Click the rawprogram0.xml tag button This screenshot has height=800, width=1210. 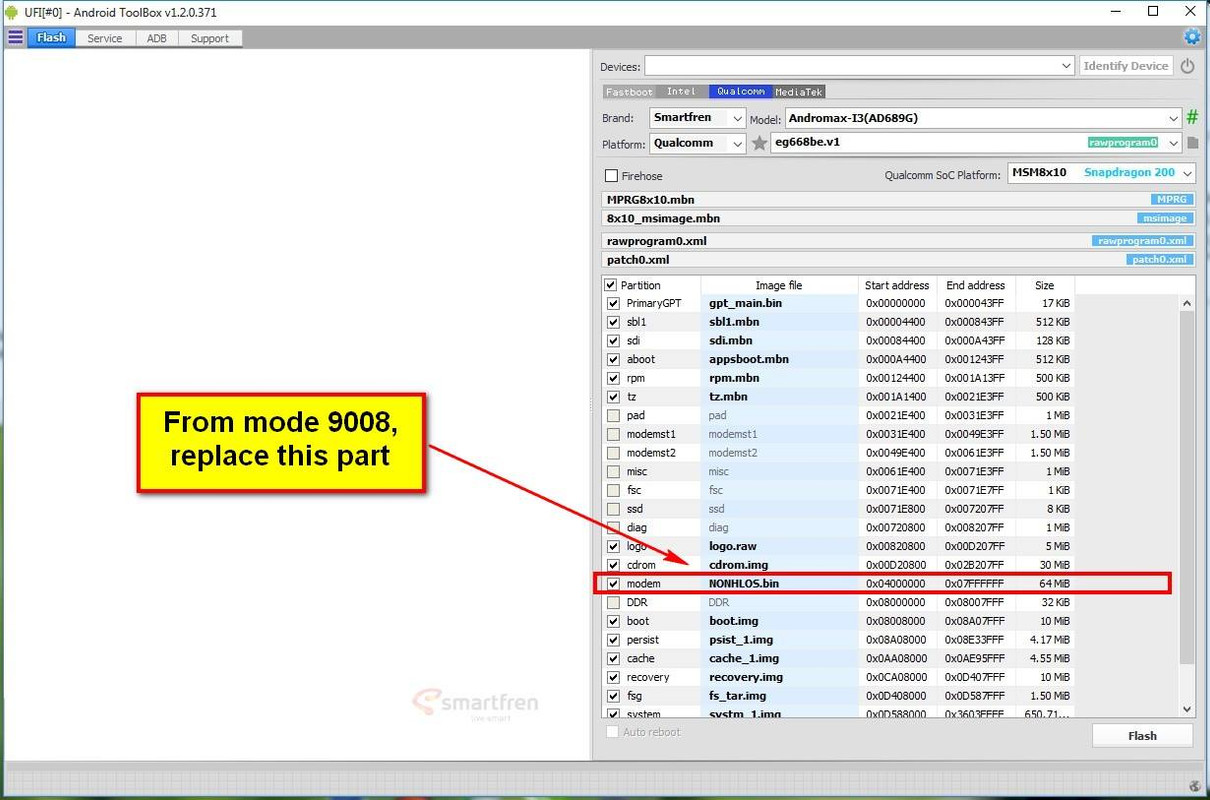pos(1142,241)
